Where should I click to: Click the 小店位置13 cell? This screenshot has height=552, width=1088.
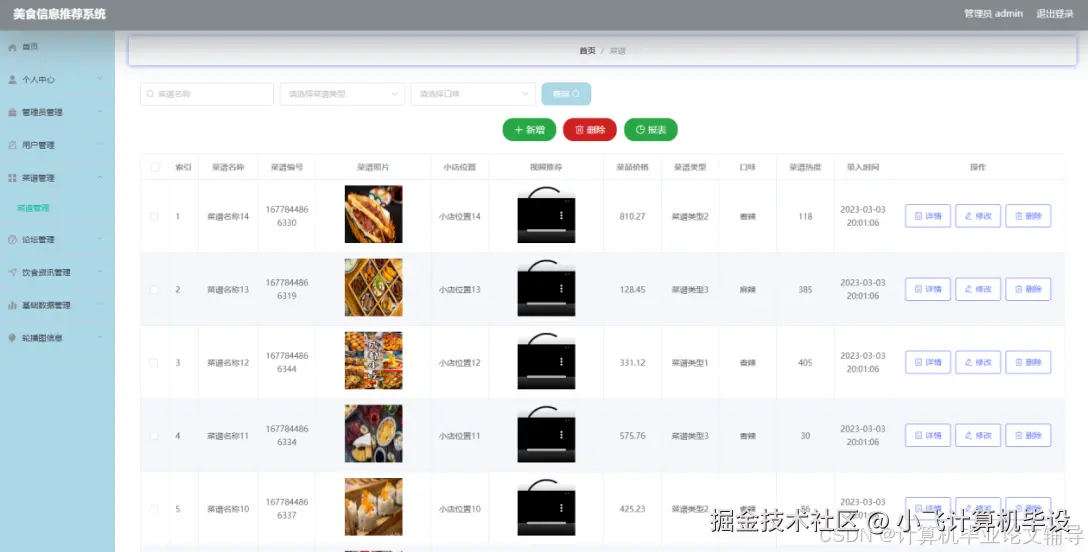(x=459, y=290)
